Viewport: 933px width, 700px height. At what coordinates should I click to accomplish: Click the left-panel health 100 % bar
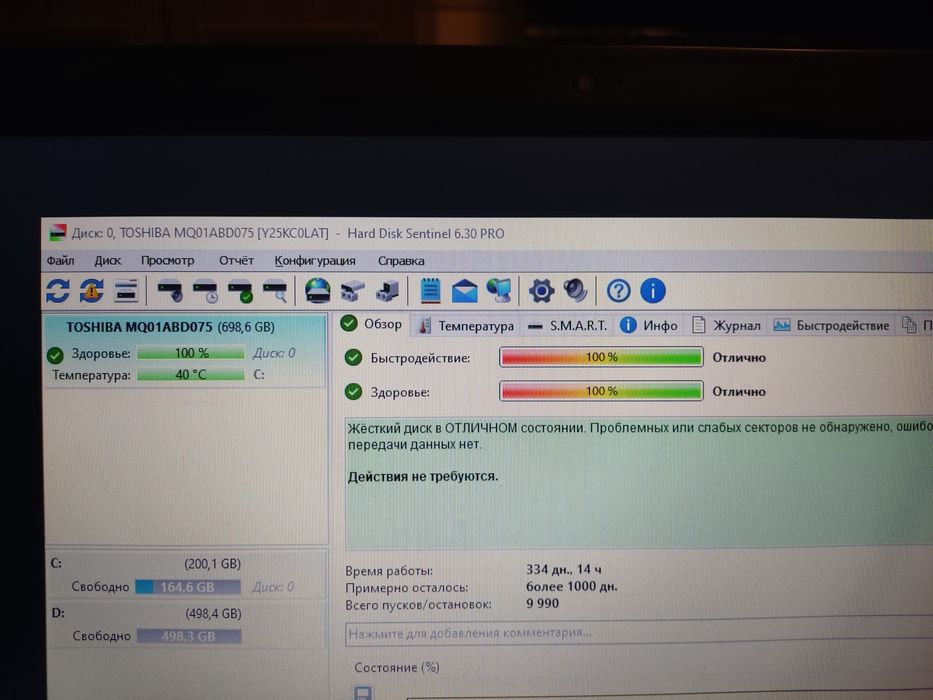(x=190, y=353)
